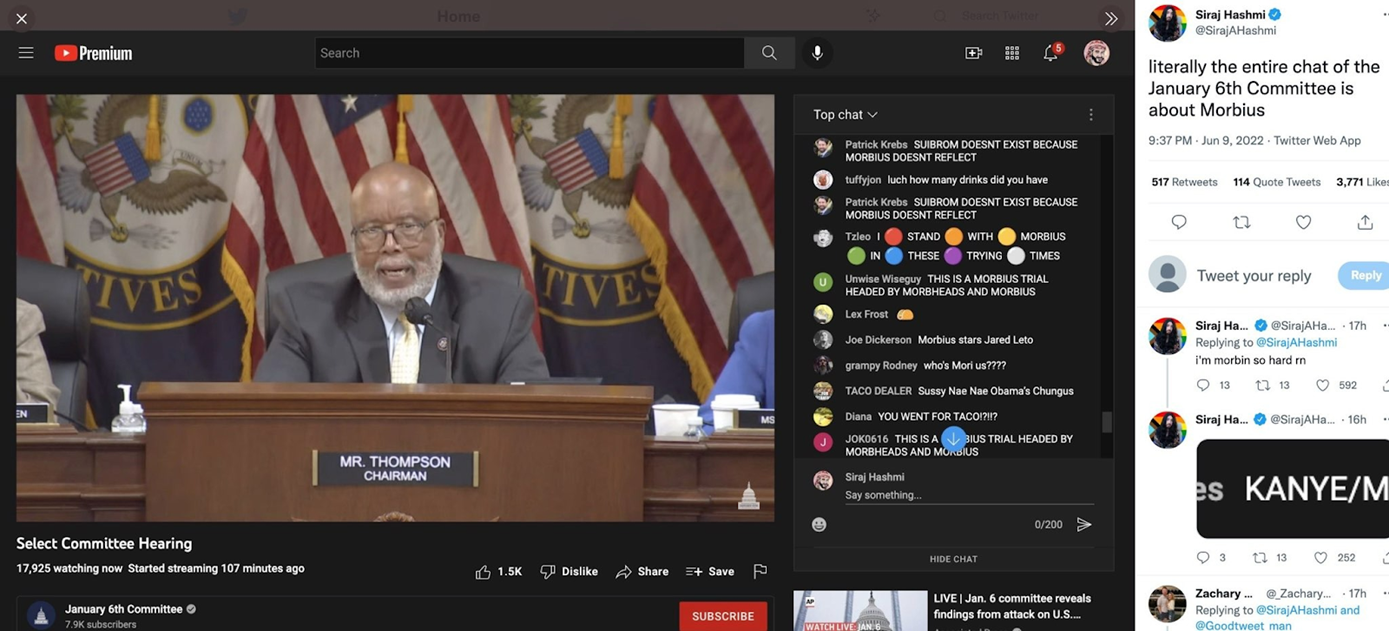Click Joe Dickerson chat message
Image resolution: width=1389 pixels, height=631 pixels.
click(x=939, y=340)
